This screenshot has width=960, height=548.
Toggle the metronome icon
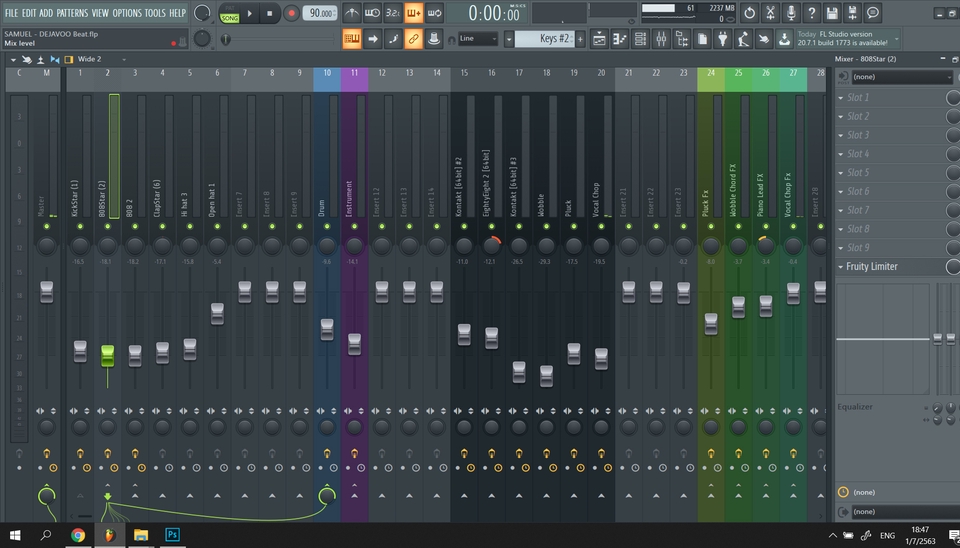(351, 12)
